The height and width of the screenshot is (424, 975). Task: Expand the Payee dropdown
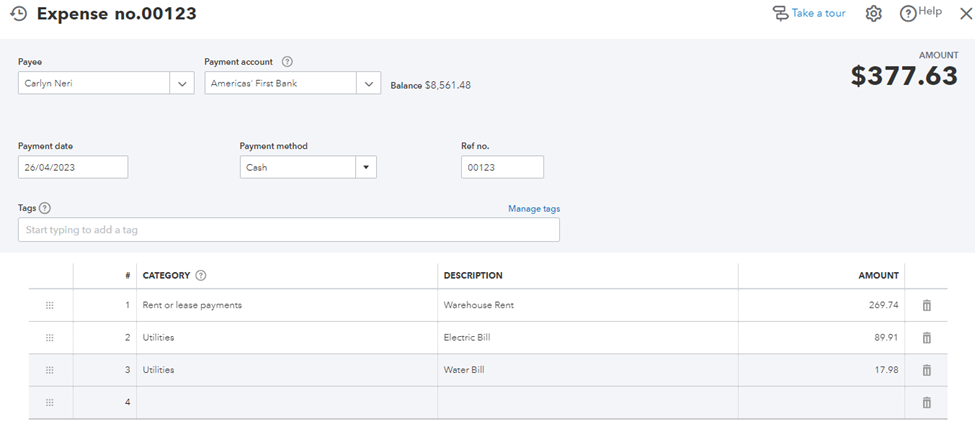point(182,84)
